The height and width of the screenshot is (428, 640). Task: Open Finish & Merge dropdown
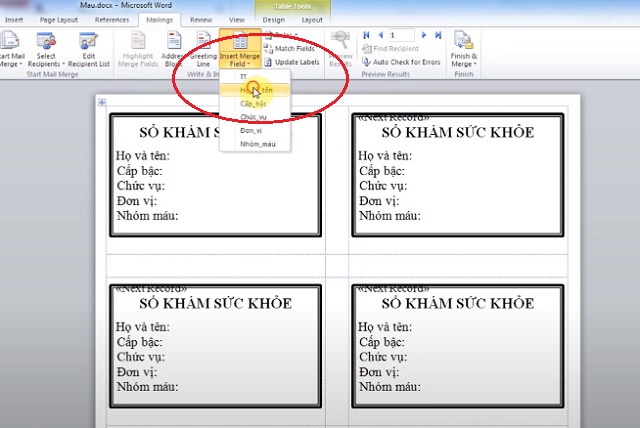pyautogui.click(x=464, y=49)
